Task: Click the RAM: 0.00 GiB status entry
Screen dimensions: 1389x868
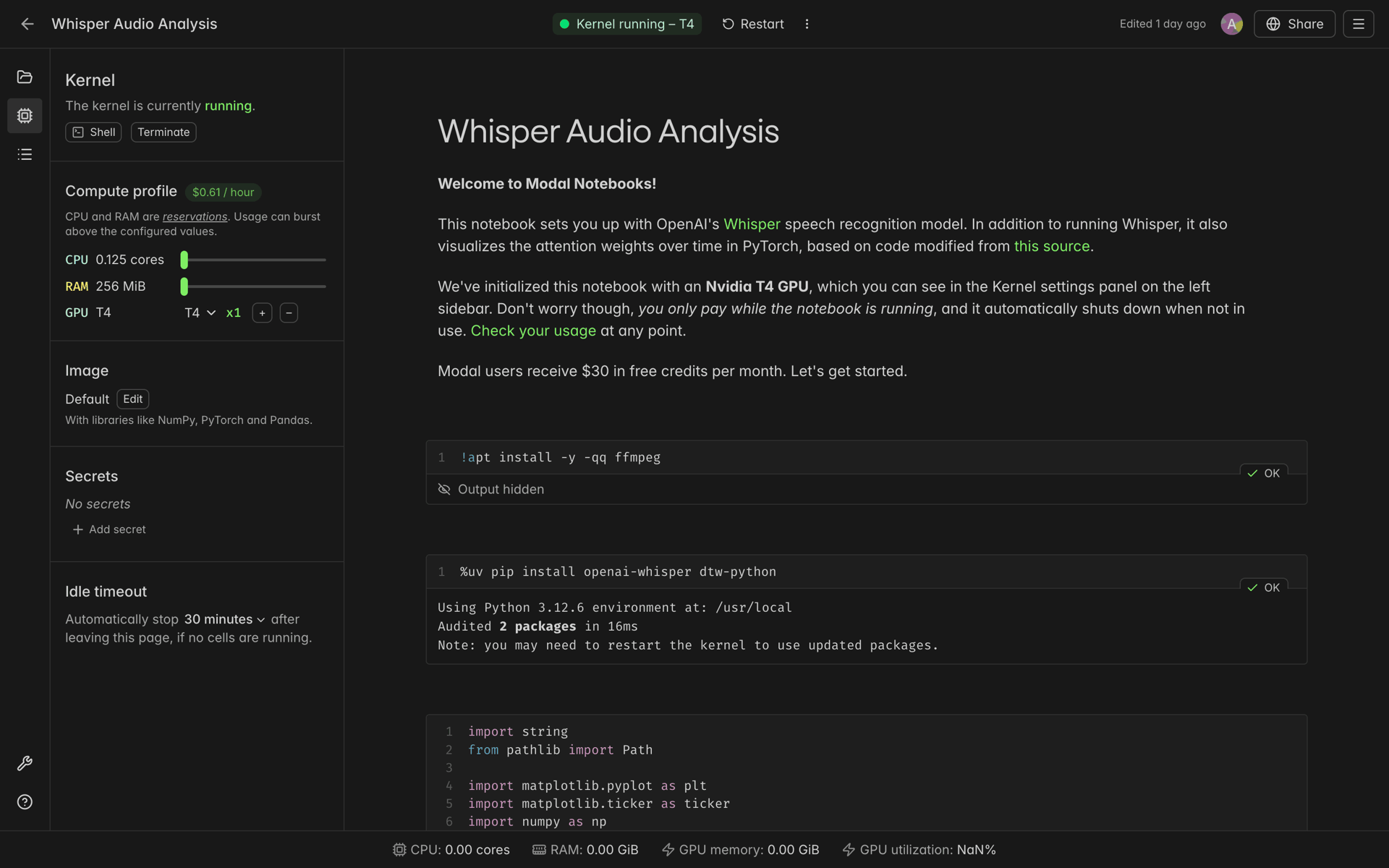Action: [585, 849]
